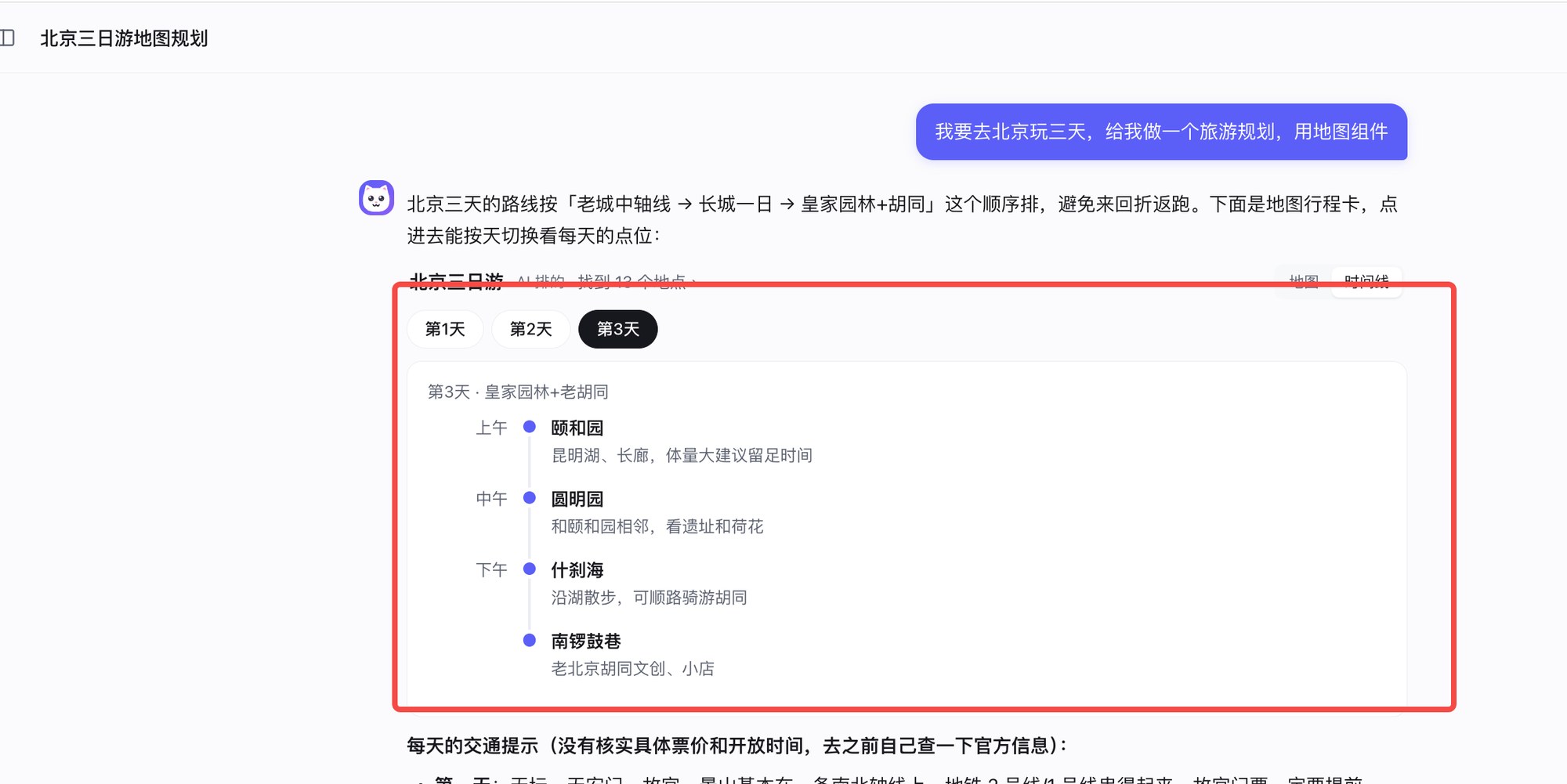Select the 第3天 tab
Screen dimensions: 1567x784
[618, 329]
